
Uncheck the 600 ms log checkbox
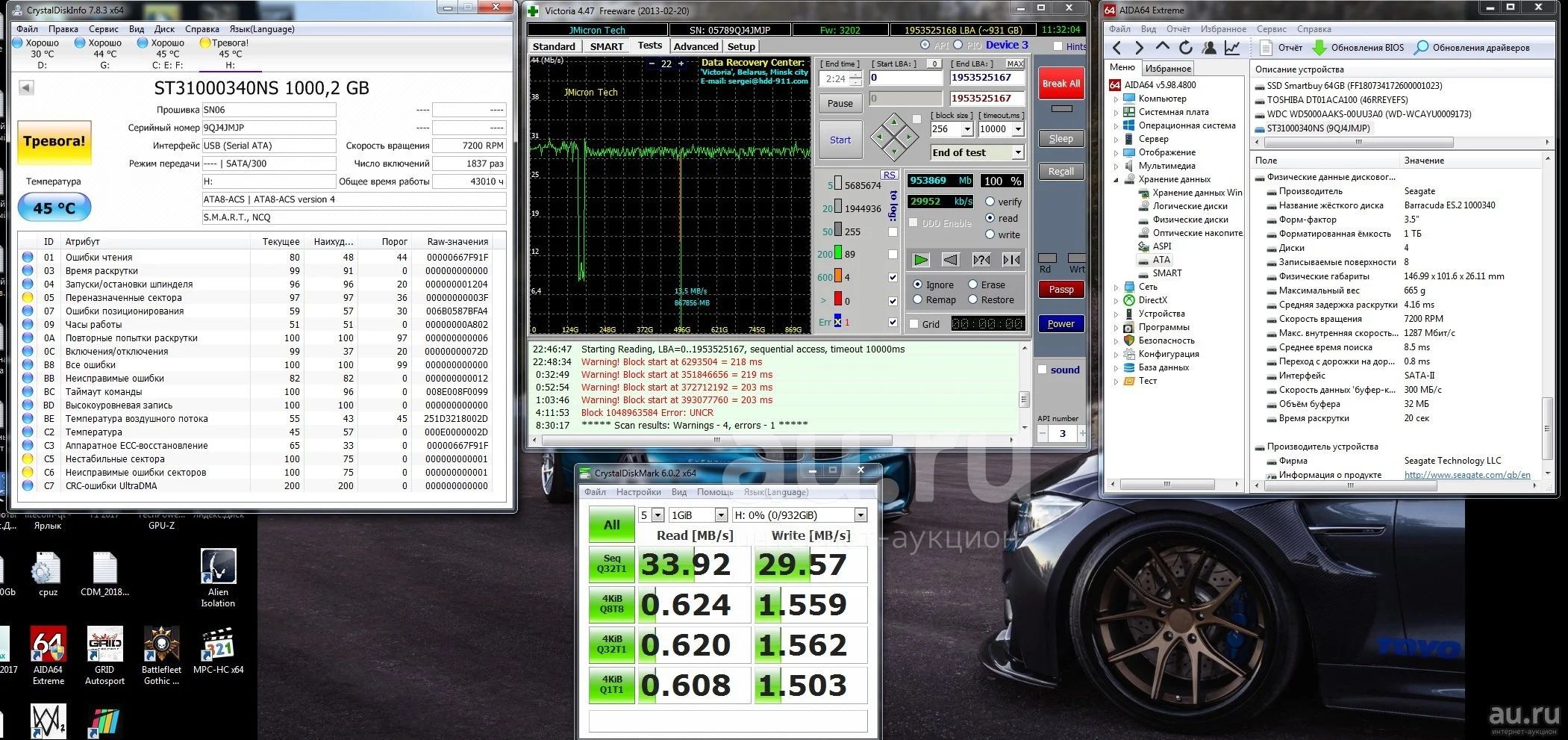coord(893,277)
